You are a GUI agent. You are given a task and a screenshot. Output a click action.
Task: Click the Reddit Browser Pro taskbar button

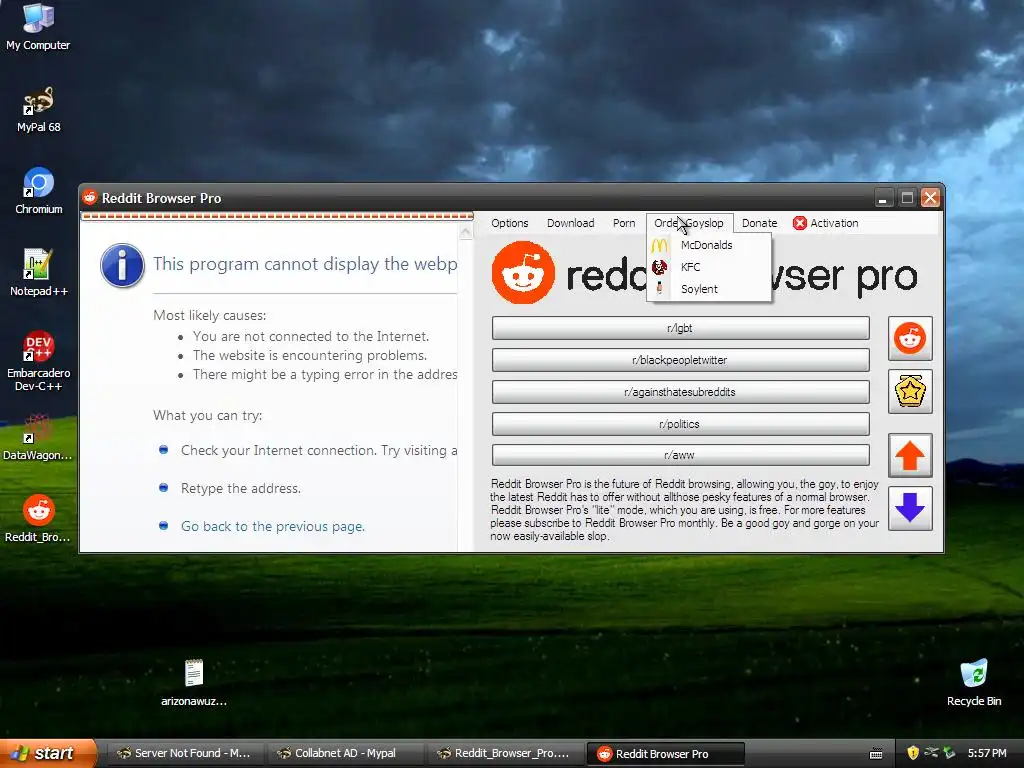pos(665,754)
